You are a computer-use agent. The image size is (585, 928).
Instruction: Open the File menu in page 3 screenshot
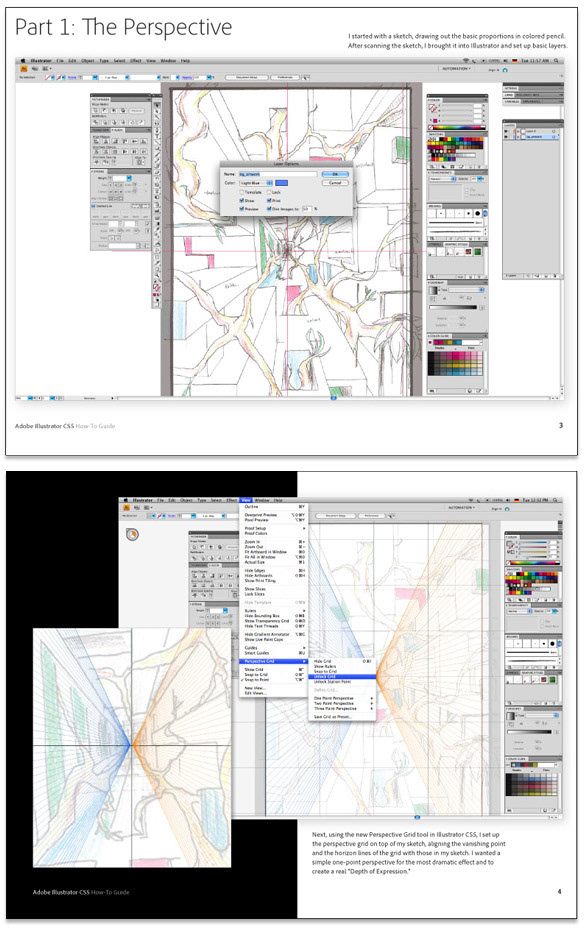click(60, 61)
